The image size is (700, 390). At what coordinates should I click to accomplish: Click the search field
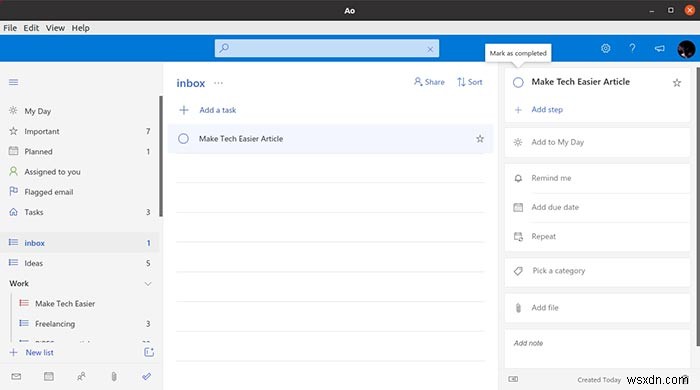327,48
